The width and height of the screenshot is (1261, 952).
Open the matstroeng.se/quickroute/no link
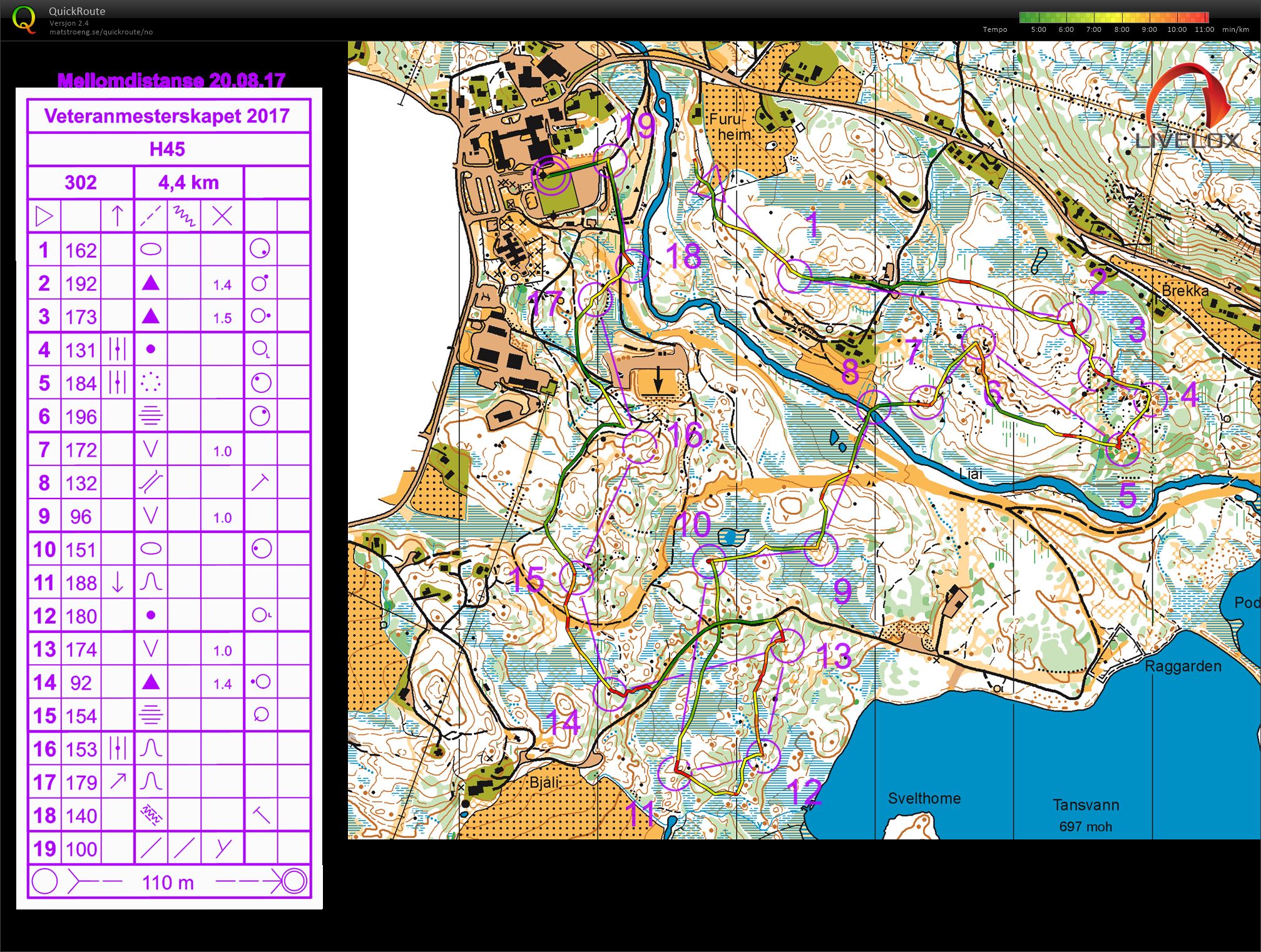point(101,32)
